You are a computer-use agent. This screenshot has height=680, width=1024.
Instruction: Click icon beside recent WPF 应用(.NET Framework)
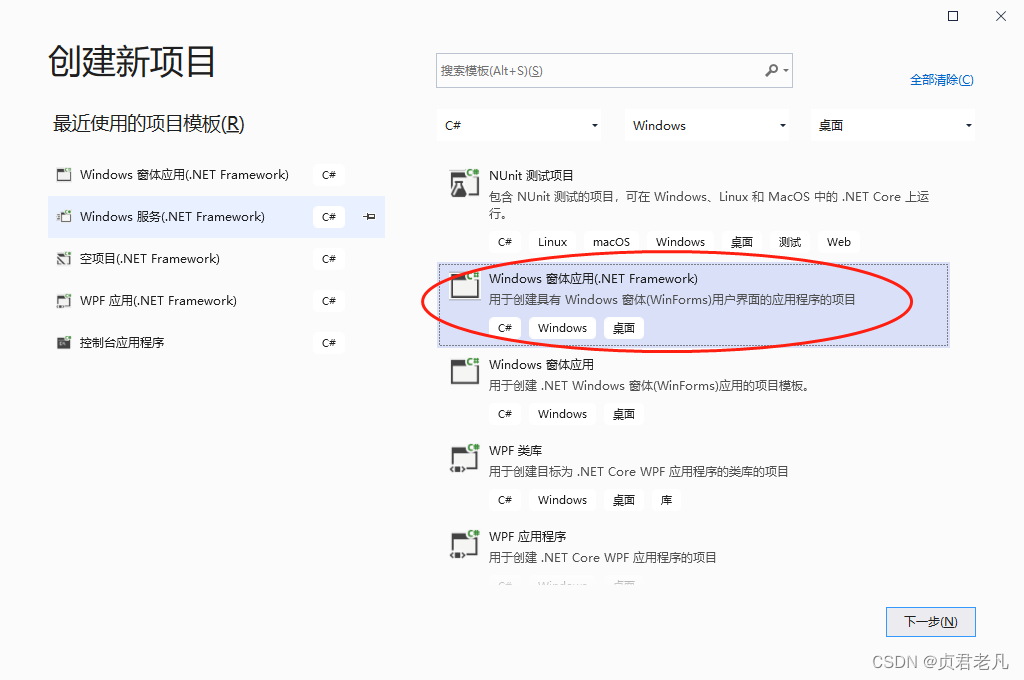tap(63, 300)
